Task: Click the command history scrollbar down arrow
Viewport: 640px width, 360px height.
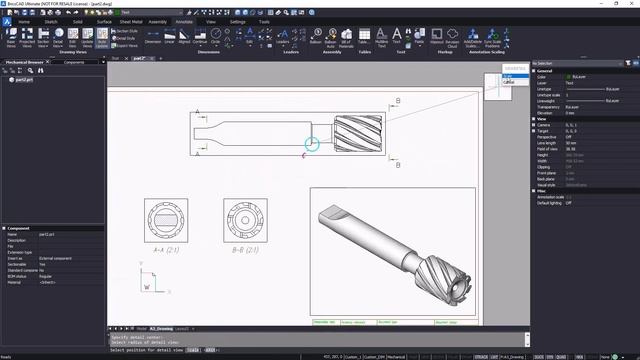Action: click(527, 344)
